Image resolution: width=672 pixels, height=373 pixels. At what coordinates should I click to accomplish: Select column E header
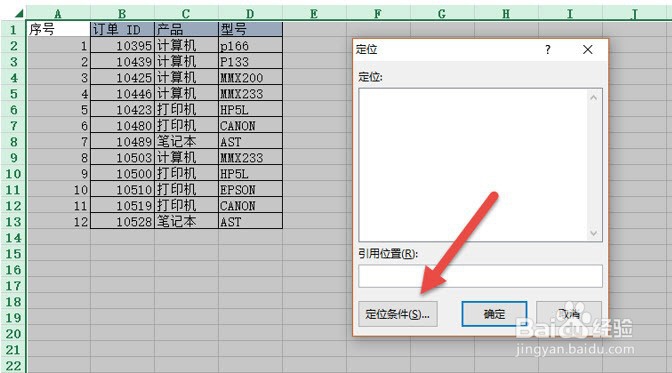(x=314, y=14)
